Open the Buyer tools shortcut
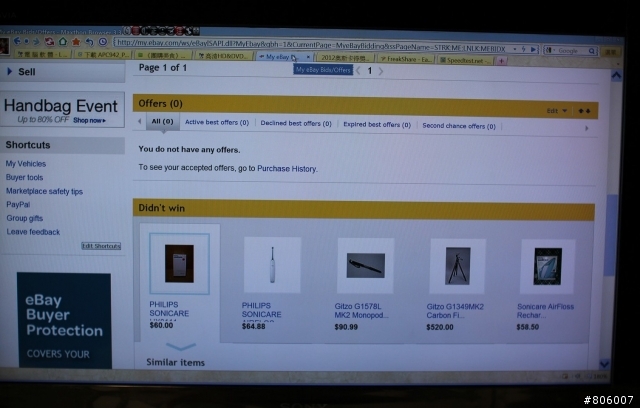 tap(24, 177)
